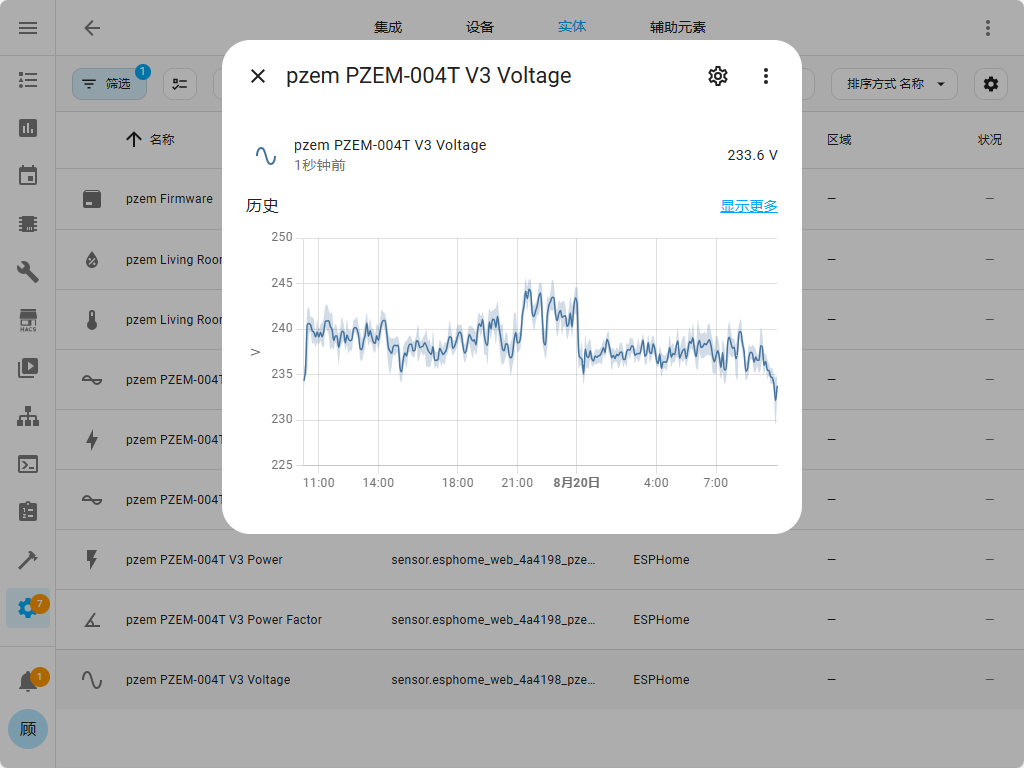Image resolution: width=1024 pixels, height=768 pixels.
Task: Open the hamburger sidebar menu
Action: coord(28,28)
